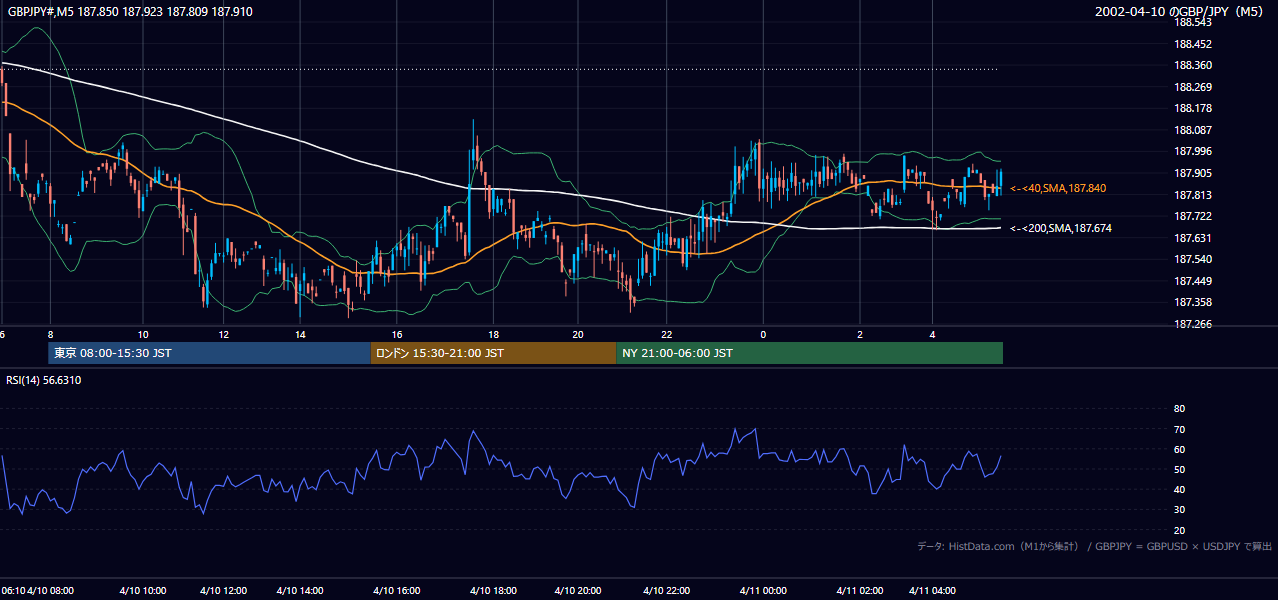The image size is (1278, 600).
Task: Click the 4/10 18:00 bottom time label
Action: tap(493, 590)
